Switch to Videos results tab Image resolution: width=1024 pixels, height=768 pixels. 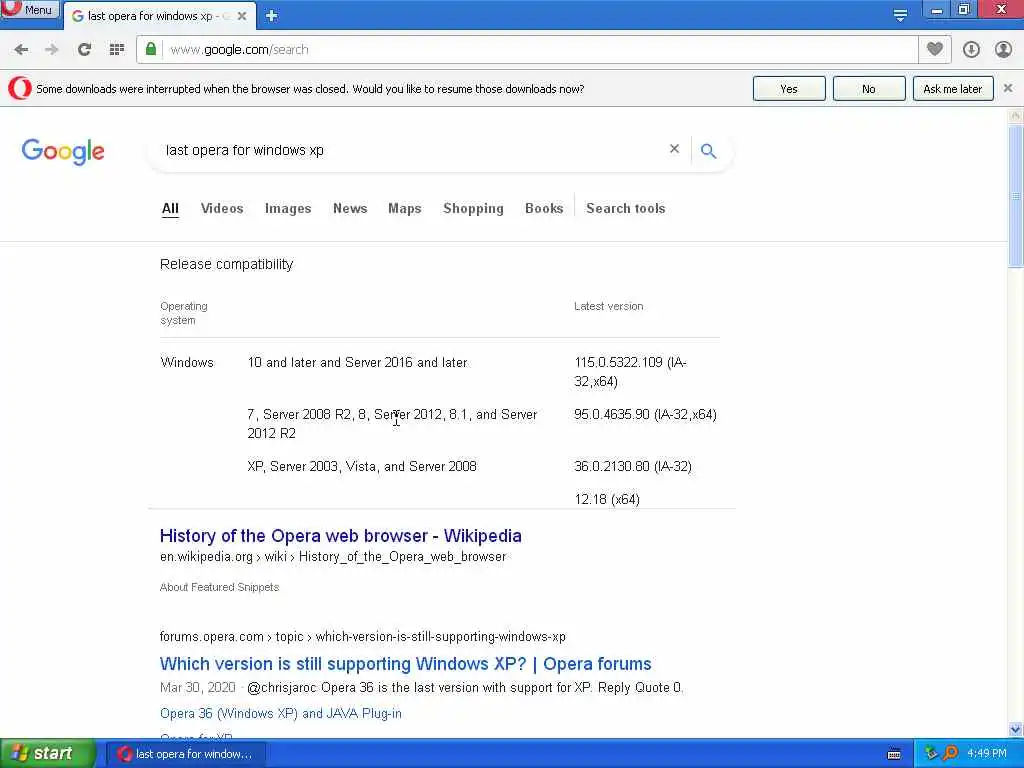coord(222,208)
